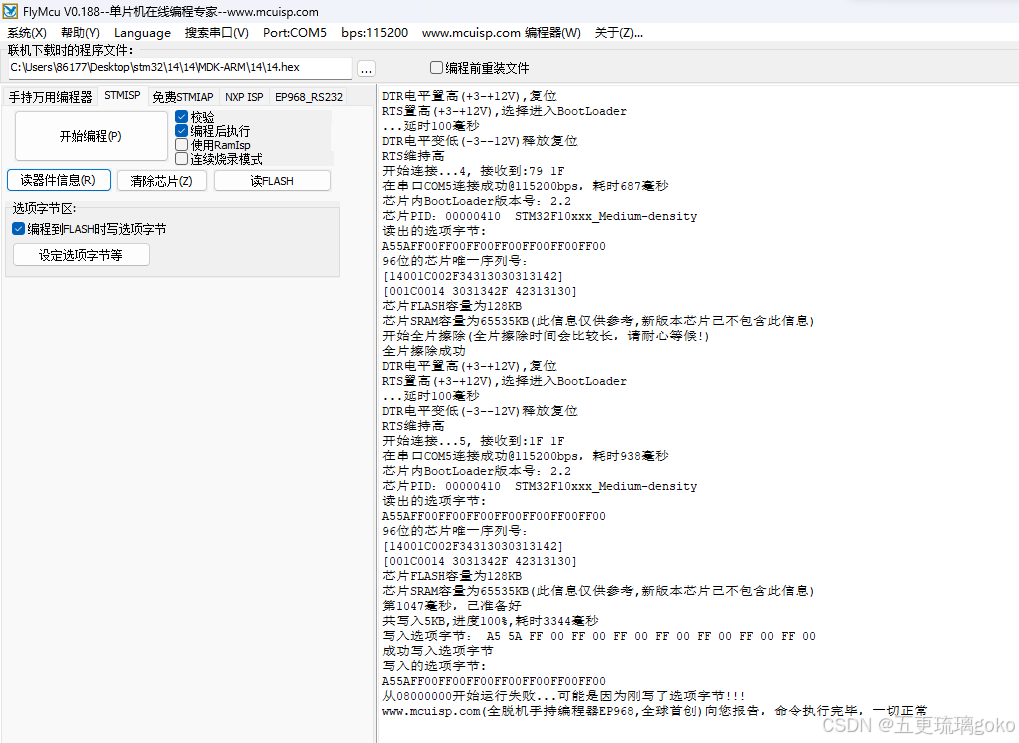
Task: Open the 系统(X) menu
Action: click(x=27, y=33)
